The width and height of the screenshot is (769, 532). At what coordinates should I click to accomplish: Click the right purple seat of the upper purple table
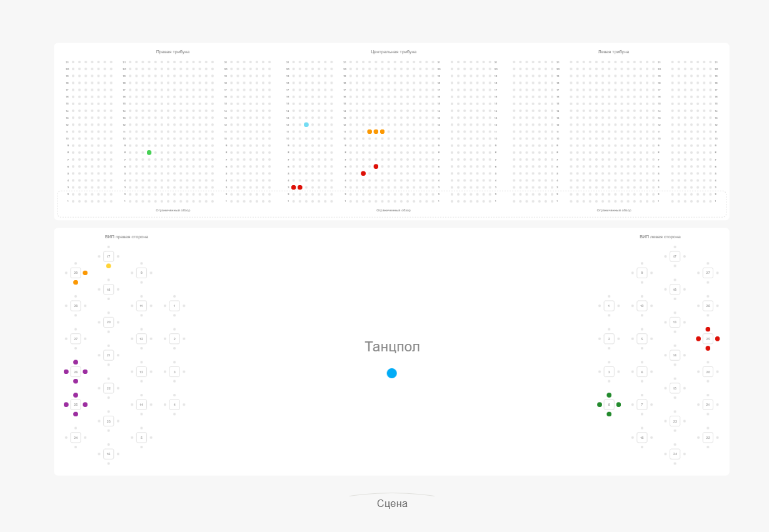click(85, 372)
